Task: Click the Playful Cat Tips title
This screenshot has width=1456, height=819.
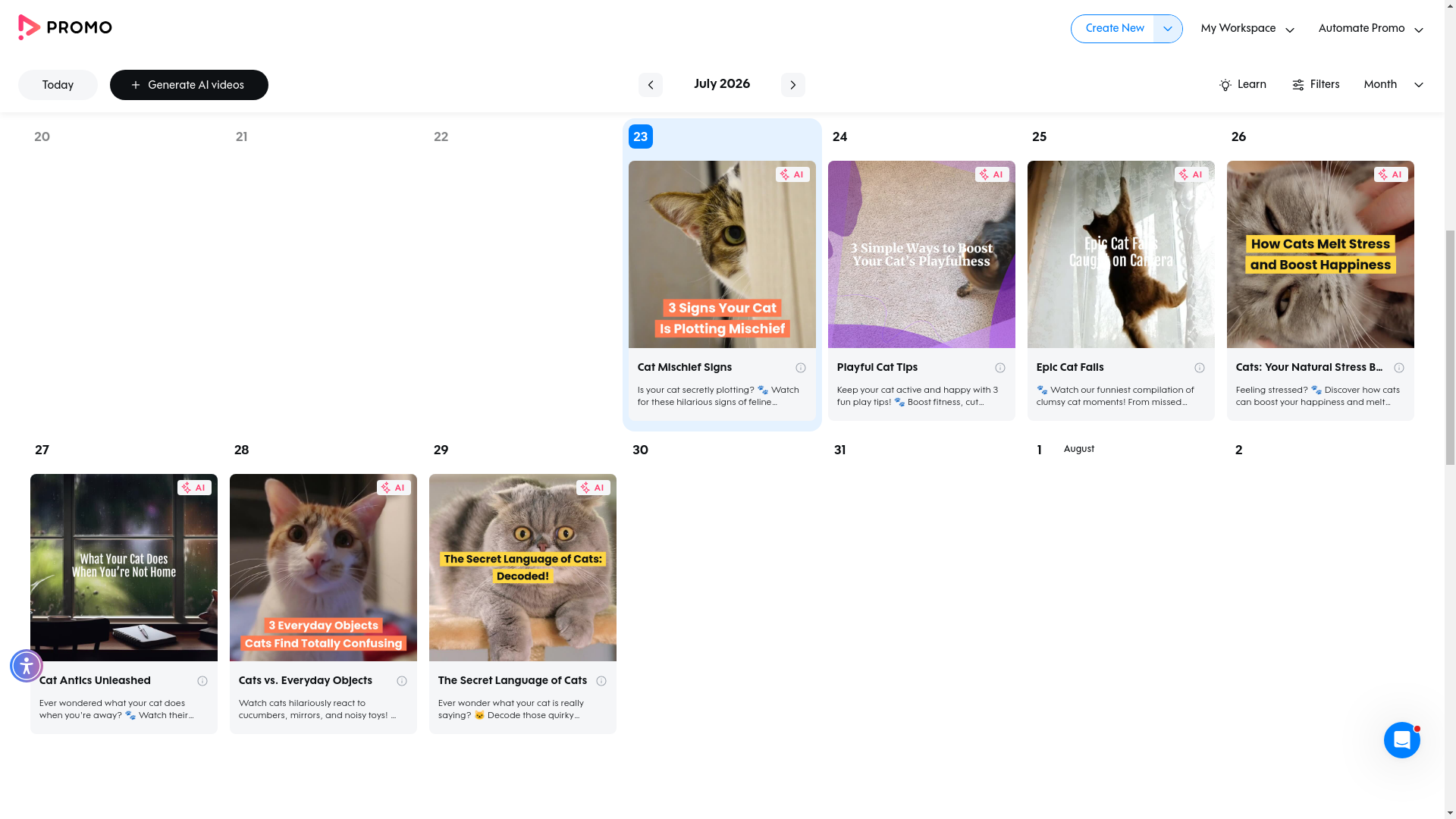Action: [x=877, y=368]
